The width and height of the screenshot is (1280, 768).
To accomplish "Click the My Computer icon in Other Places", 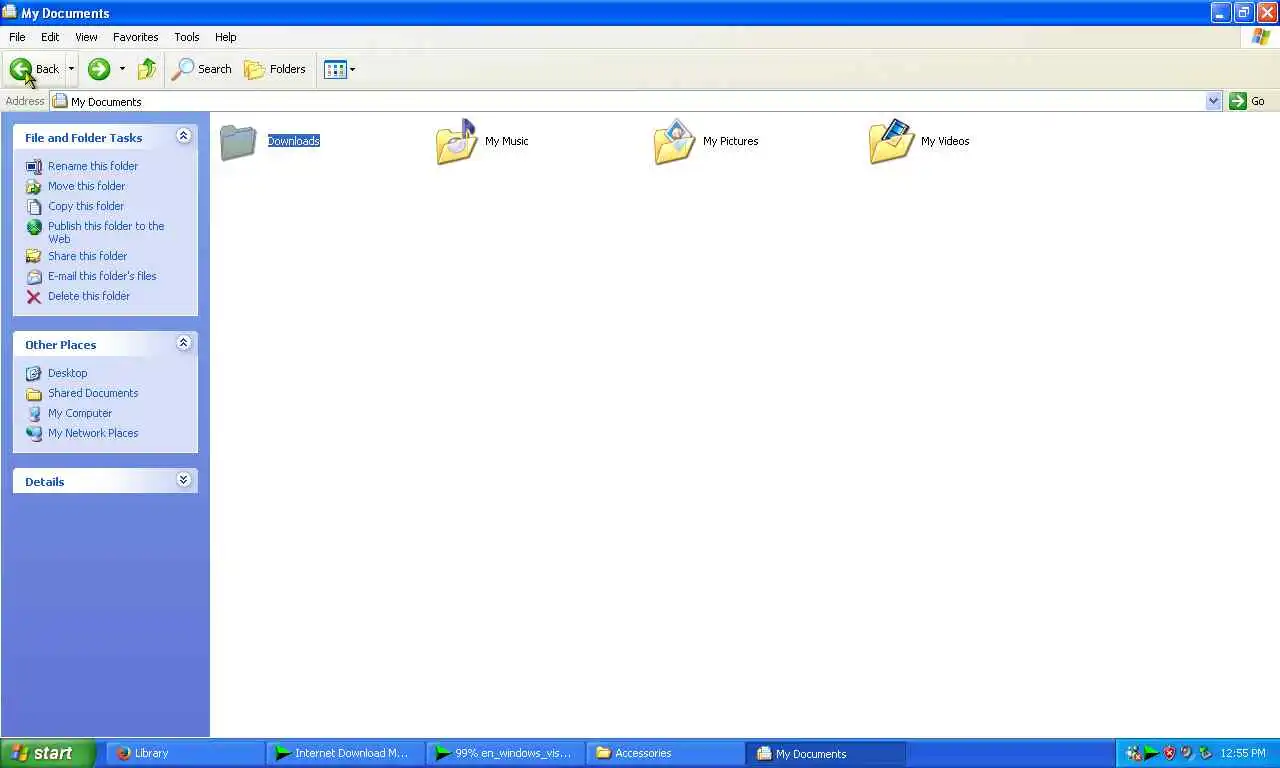I will (34, 413).
